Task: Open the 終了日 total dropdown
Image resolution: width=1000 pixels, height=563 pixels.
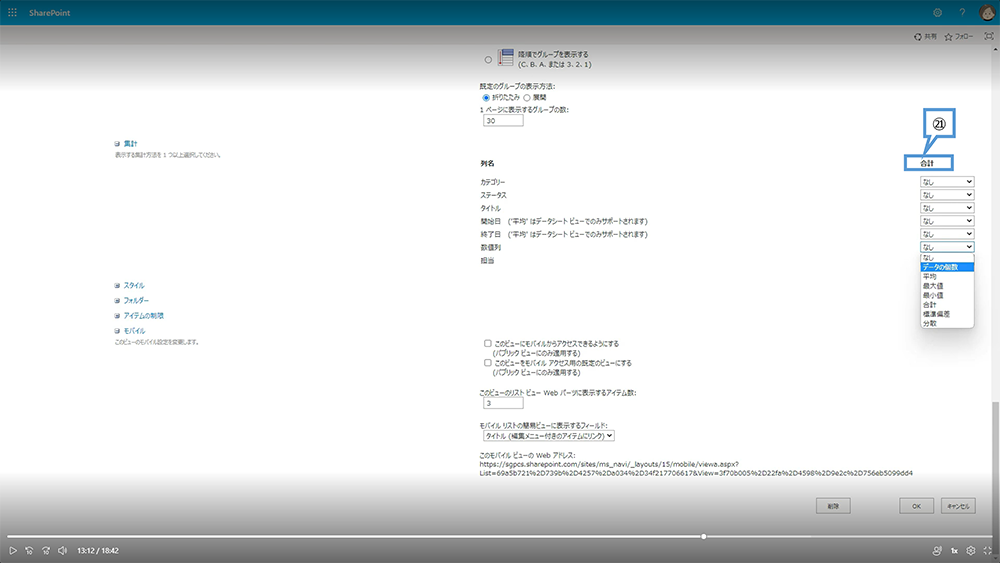Action: [x=947, y=234]
